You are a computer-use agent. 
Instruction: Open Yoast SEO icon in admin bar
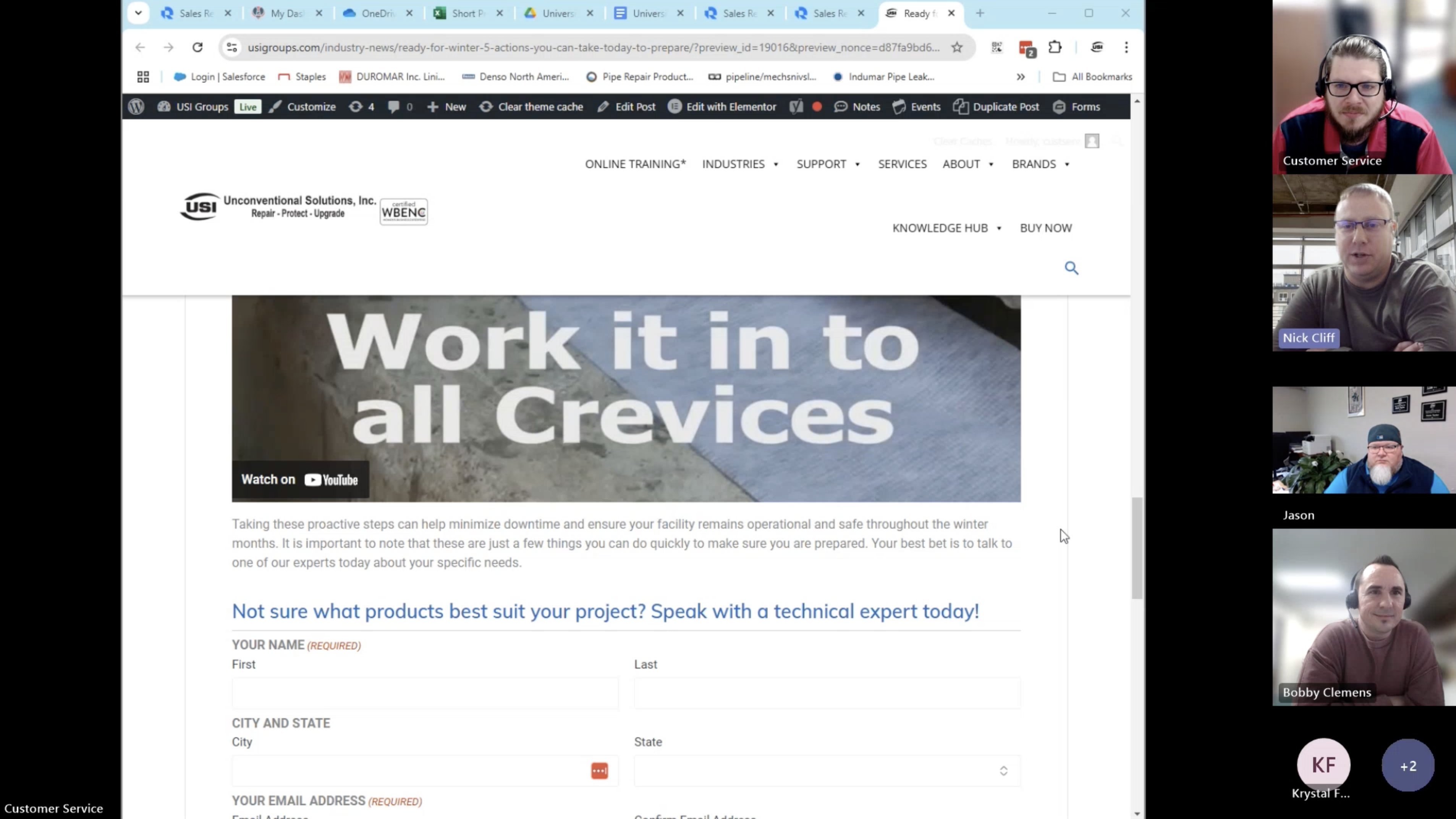pyautogui.click(x=796, y=107)
